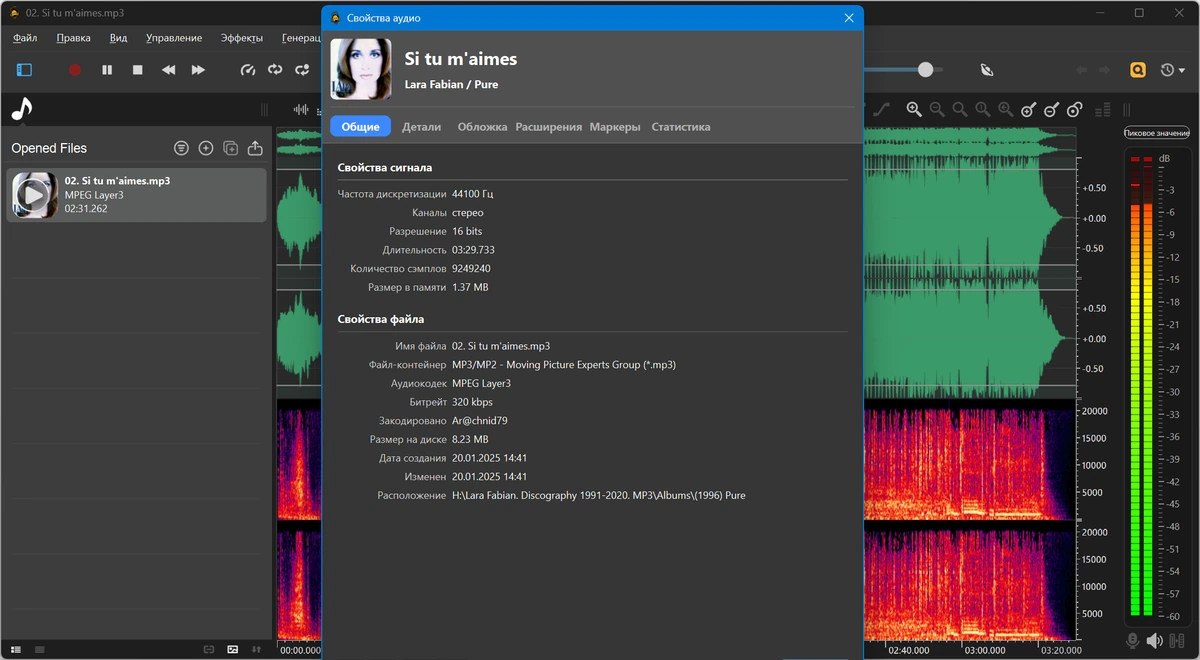This screenshot has height=660, width=1200.
Task: Click the collapse icon in files panel footer
Action: (x=209, y=649)
